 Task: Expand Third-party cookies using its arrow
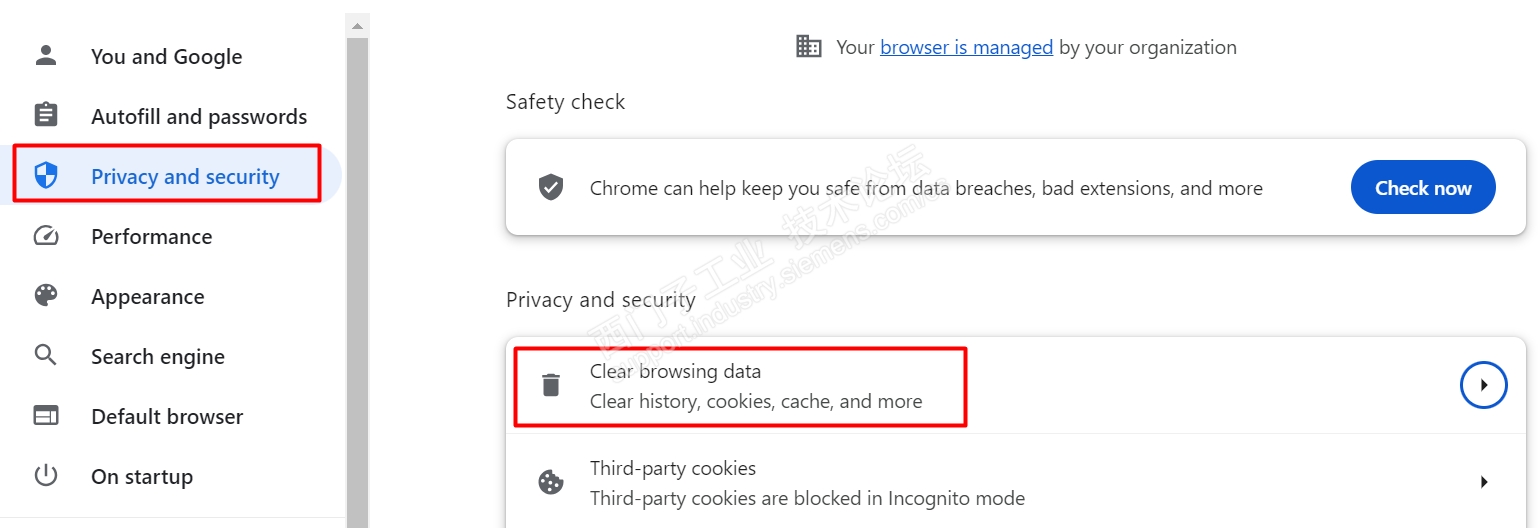pyautogui.click(x=1484, y=482)
